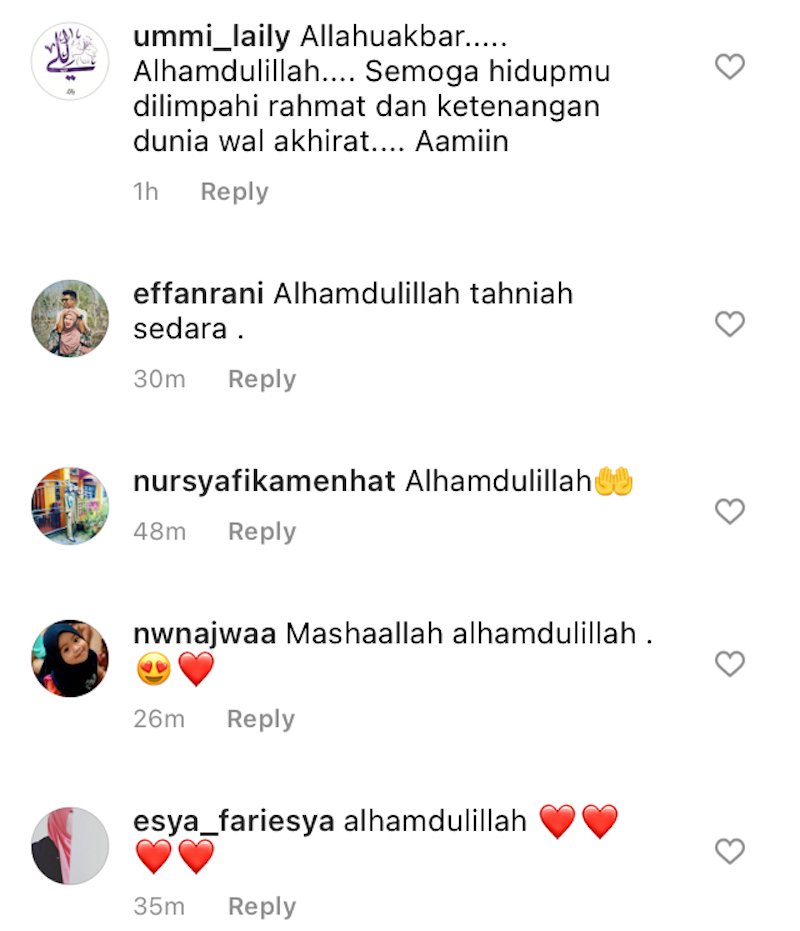Reply to nursyafikamenhat's comment
The width and height of the screenshot is (800, 931).
[x=262, y=532]
